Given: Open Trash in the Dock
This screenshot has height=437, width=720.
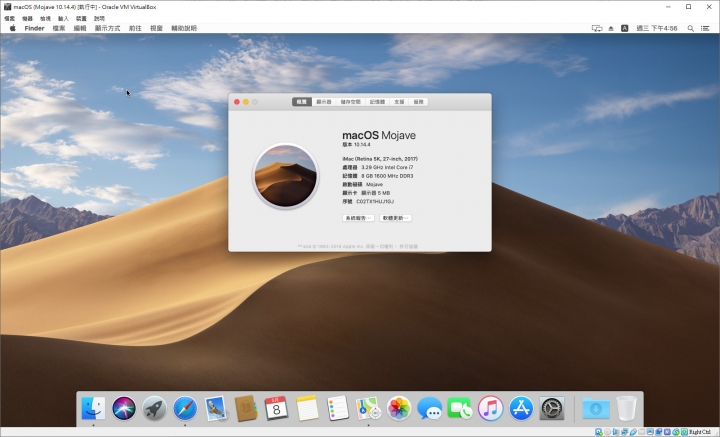Looking at the screenshot, I should point(626,408).
